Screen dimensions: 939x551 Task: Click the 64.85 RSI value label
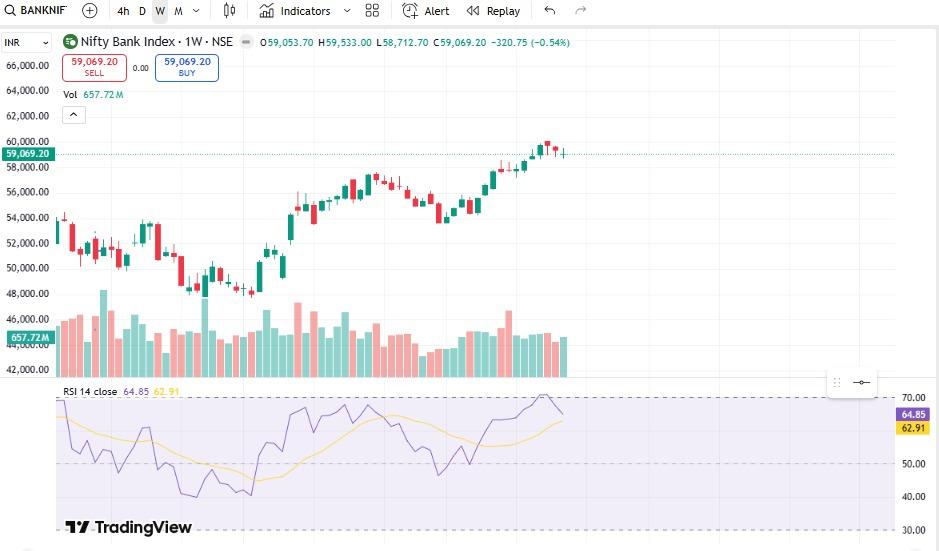(913, 414)
